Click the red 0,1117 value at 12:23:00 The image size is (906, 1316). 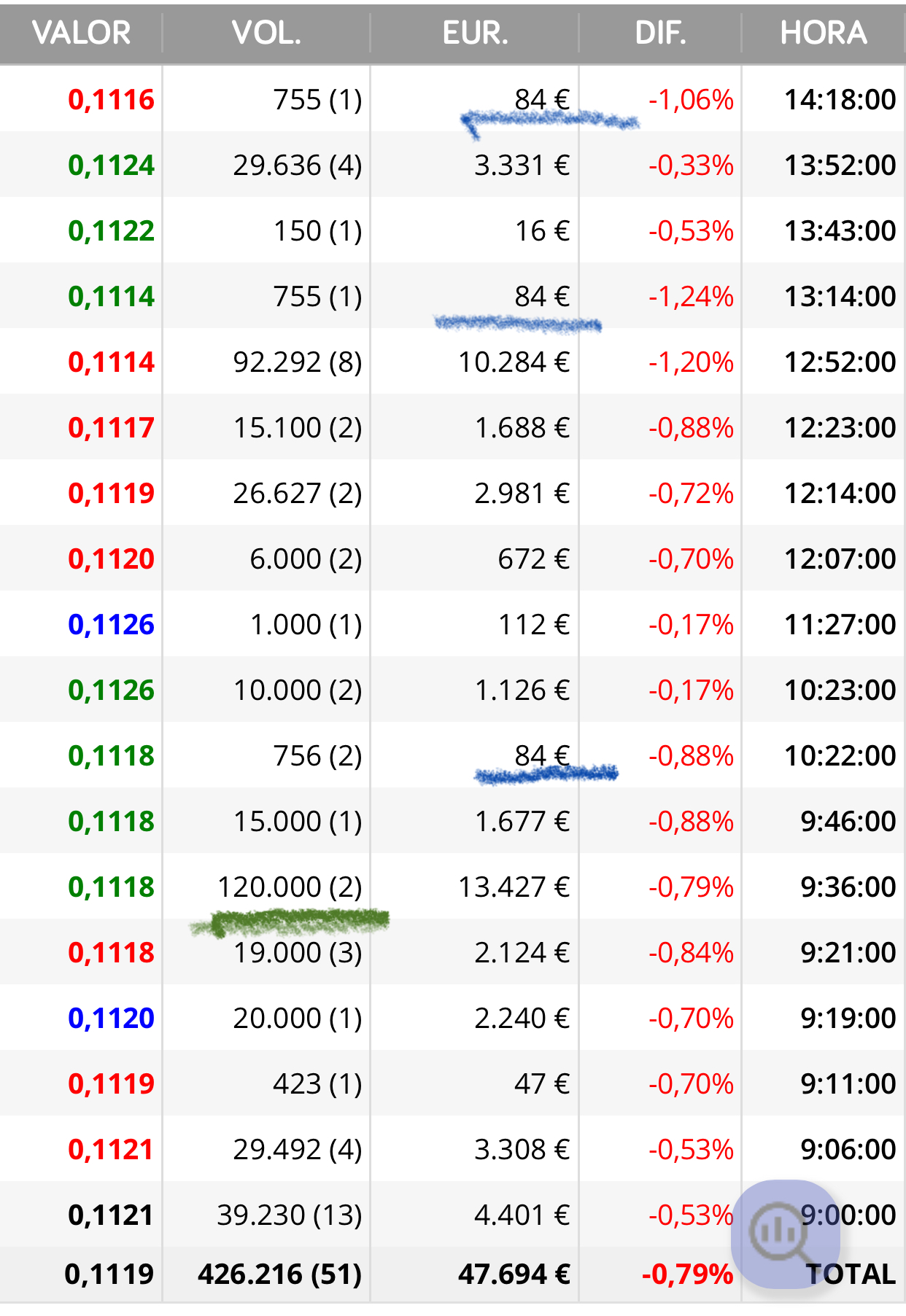pyautogui.click(x=111, y=428)
